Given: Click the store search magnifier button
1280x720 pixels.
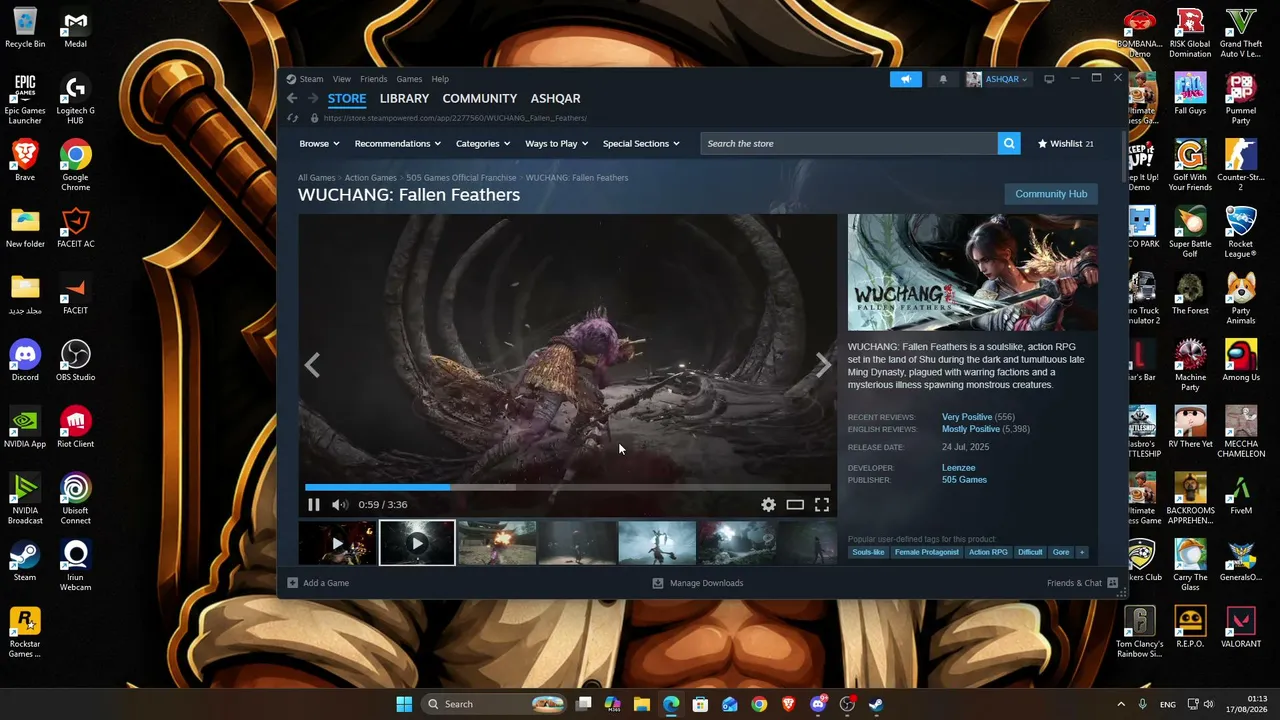Looking at the screenshot, I should [x=1009, y=143].
